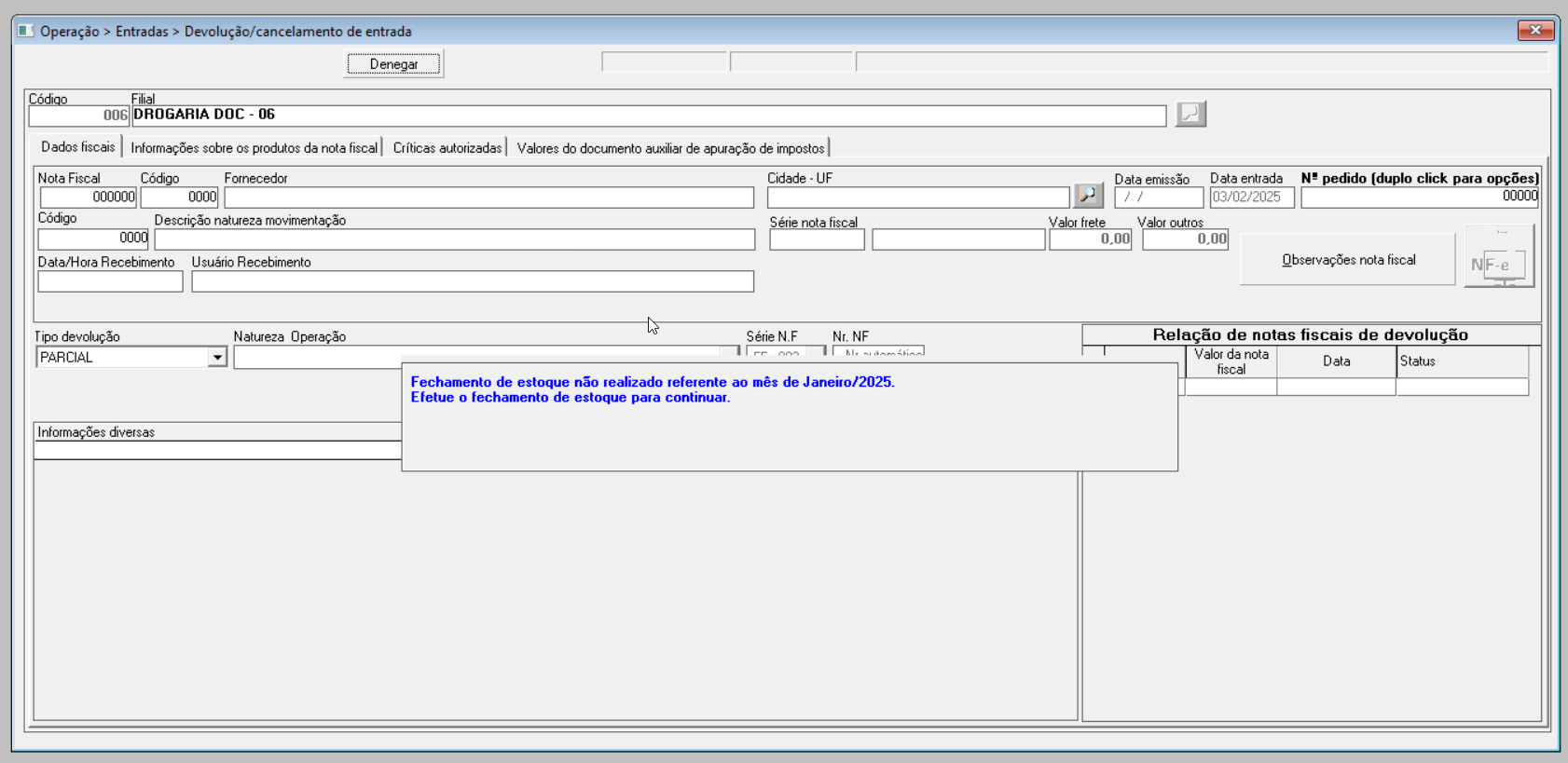Click the Data emissão date field
This screenshot has width=1568, height=763.
pos(1158,198)
